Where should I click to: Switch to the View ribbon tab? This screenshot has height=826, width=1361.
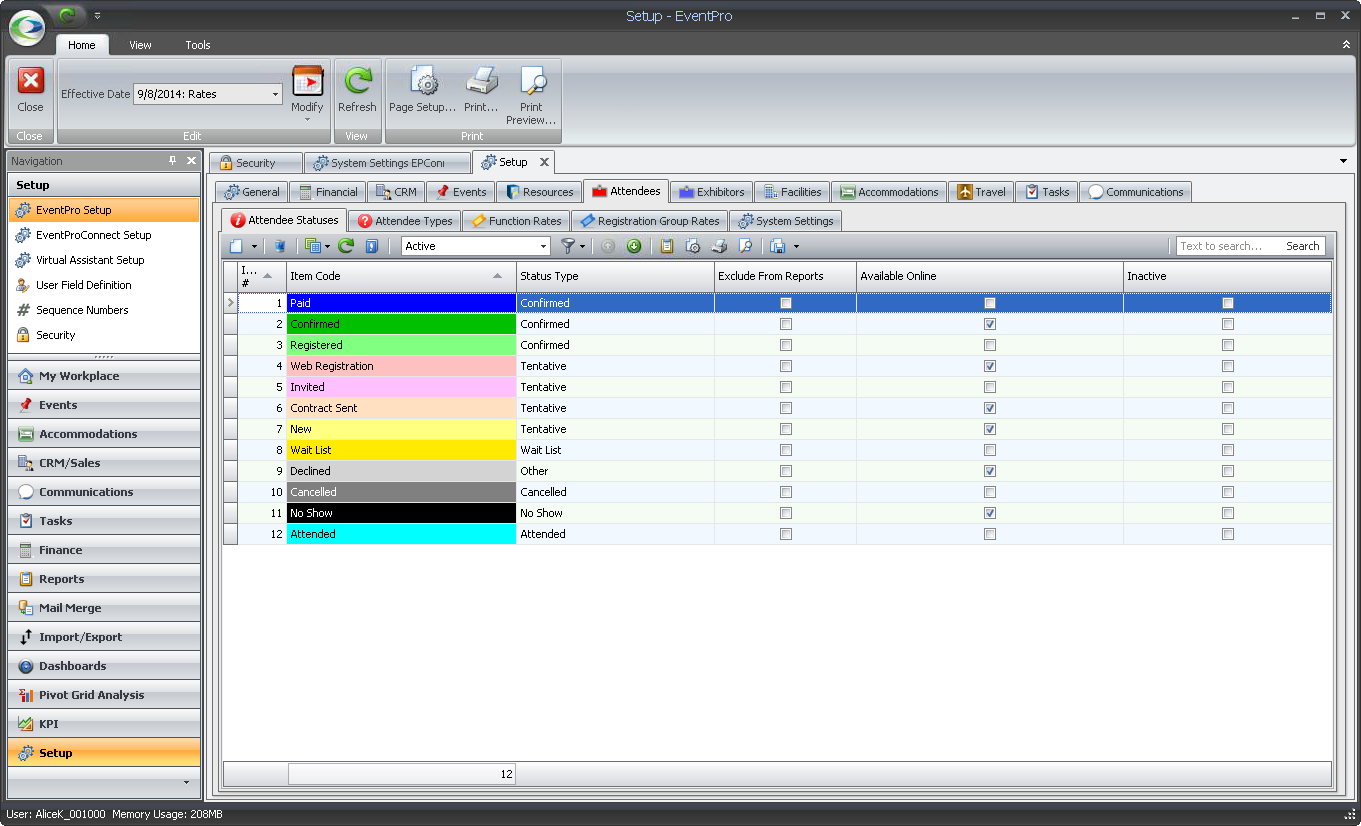140,45
